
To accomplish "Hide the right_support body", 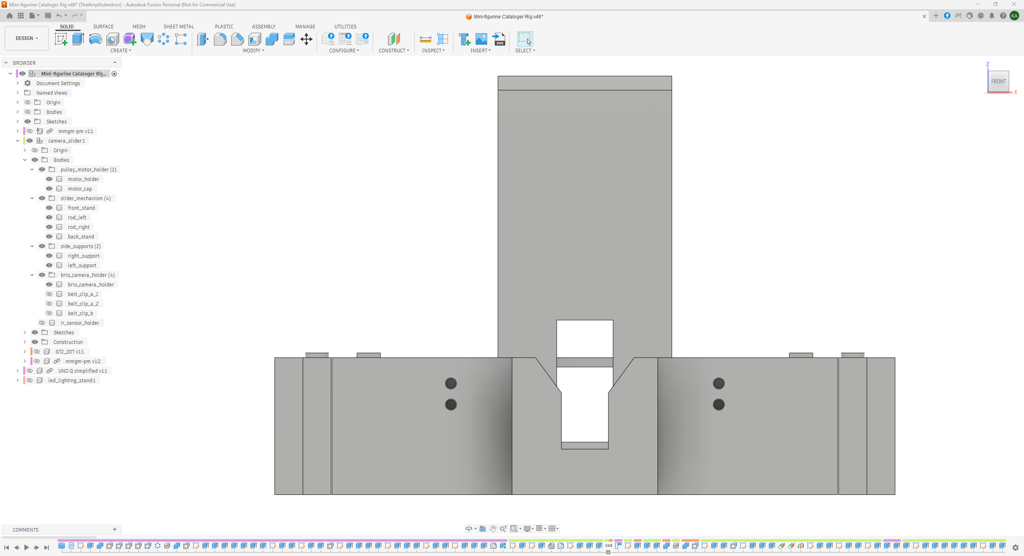I will tap(49, 256).
